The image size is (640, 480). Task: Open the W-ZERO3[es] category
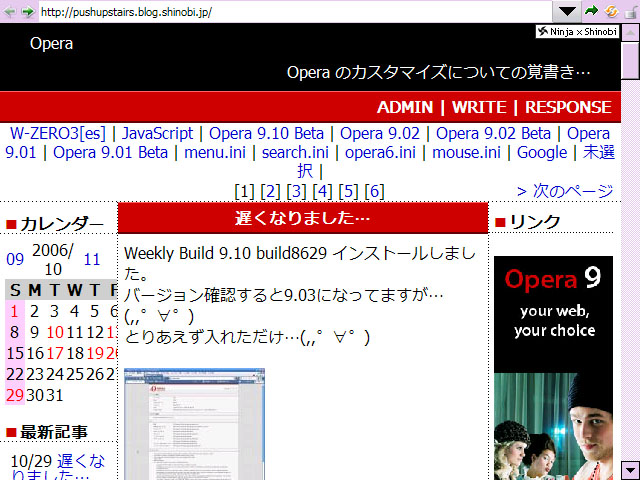point(58,133)
